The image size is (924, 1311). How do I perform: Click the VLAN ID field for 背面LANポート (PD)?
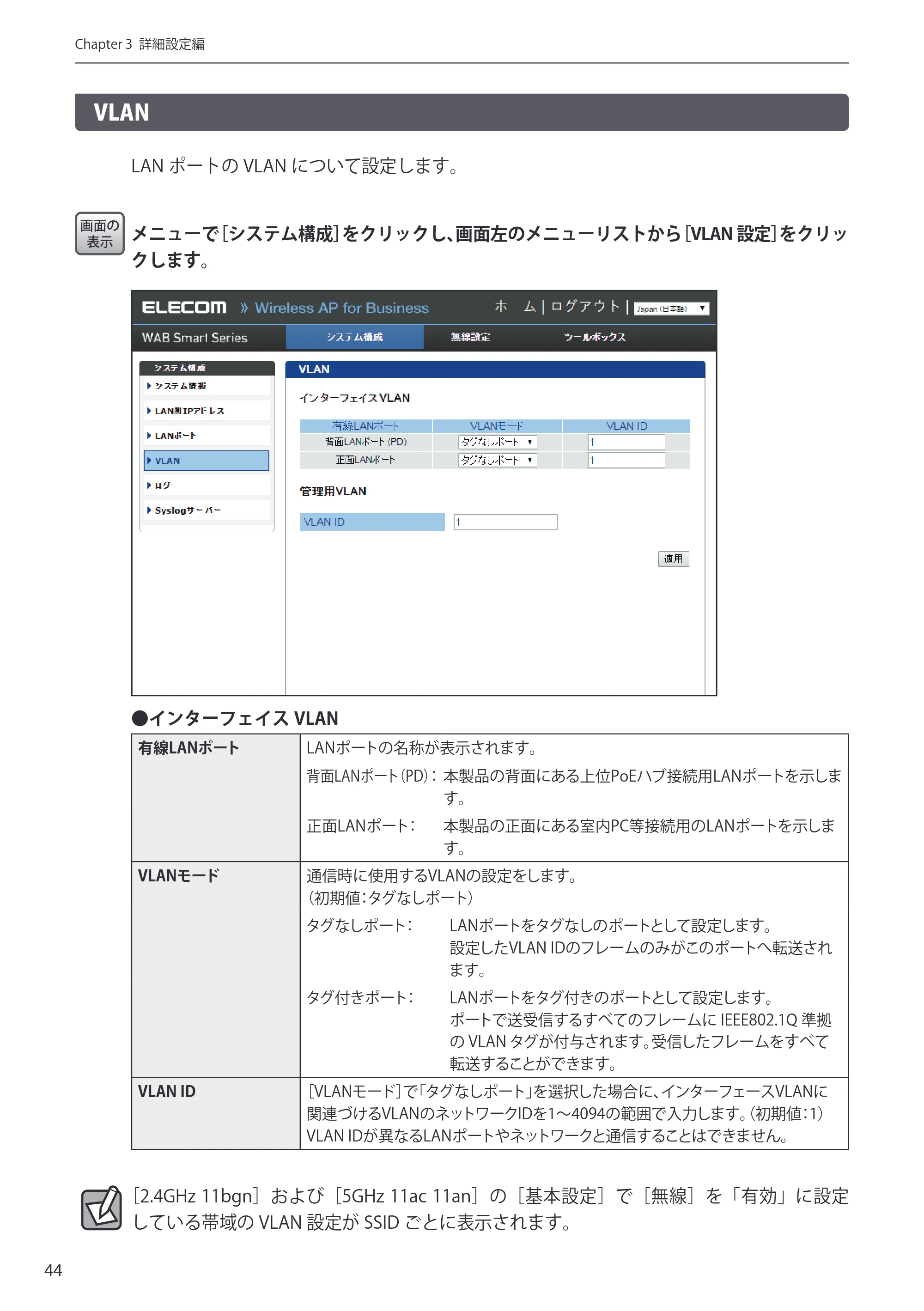(626, 442)
